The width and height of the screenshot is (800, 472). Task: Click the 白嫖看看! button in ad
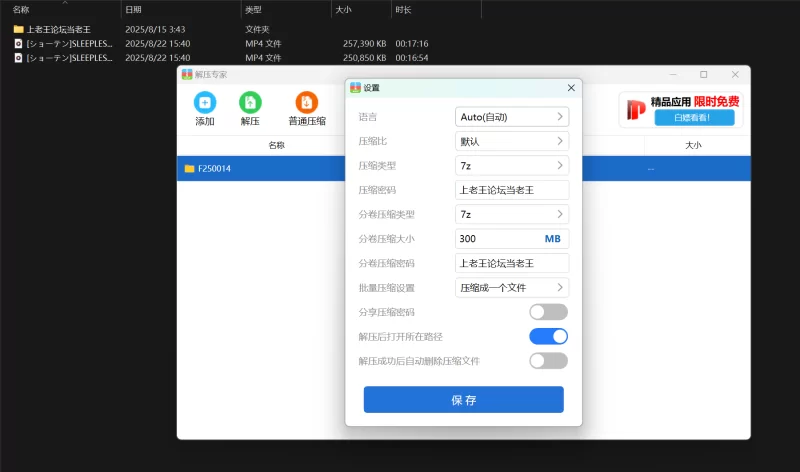[694, 117]
